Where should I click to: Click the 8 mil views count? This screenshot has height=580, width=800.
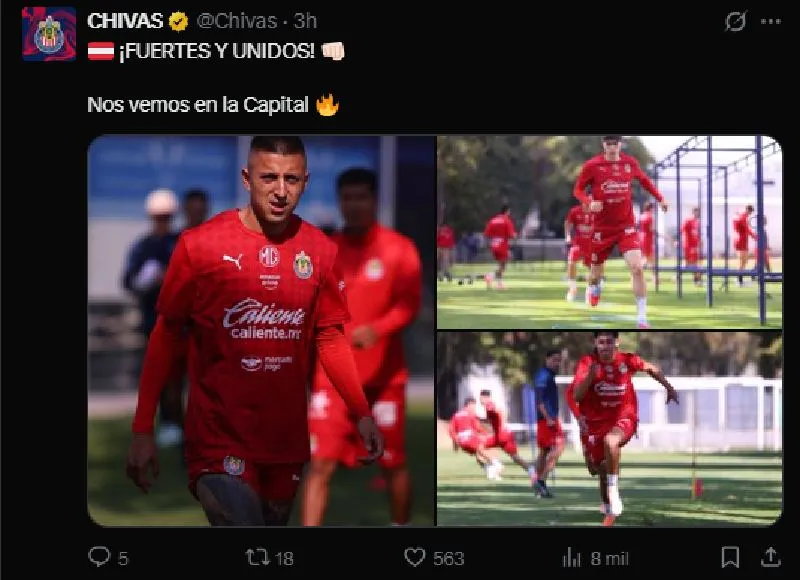coord(610,559)
